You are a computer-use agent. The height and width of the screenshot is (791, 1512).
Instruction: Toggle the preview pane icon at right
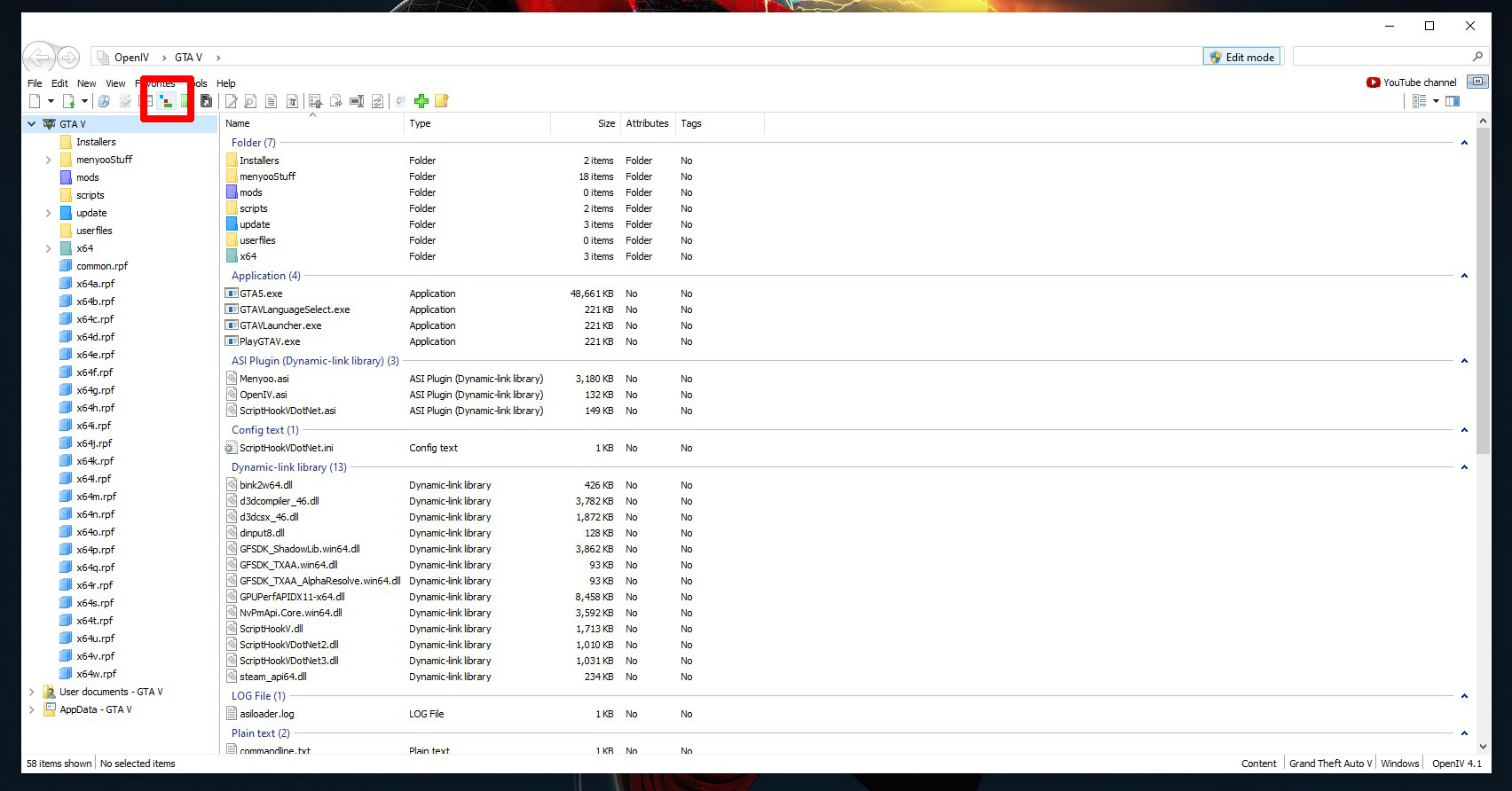tap(1453, 101)
